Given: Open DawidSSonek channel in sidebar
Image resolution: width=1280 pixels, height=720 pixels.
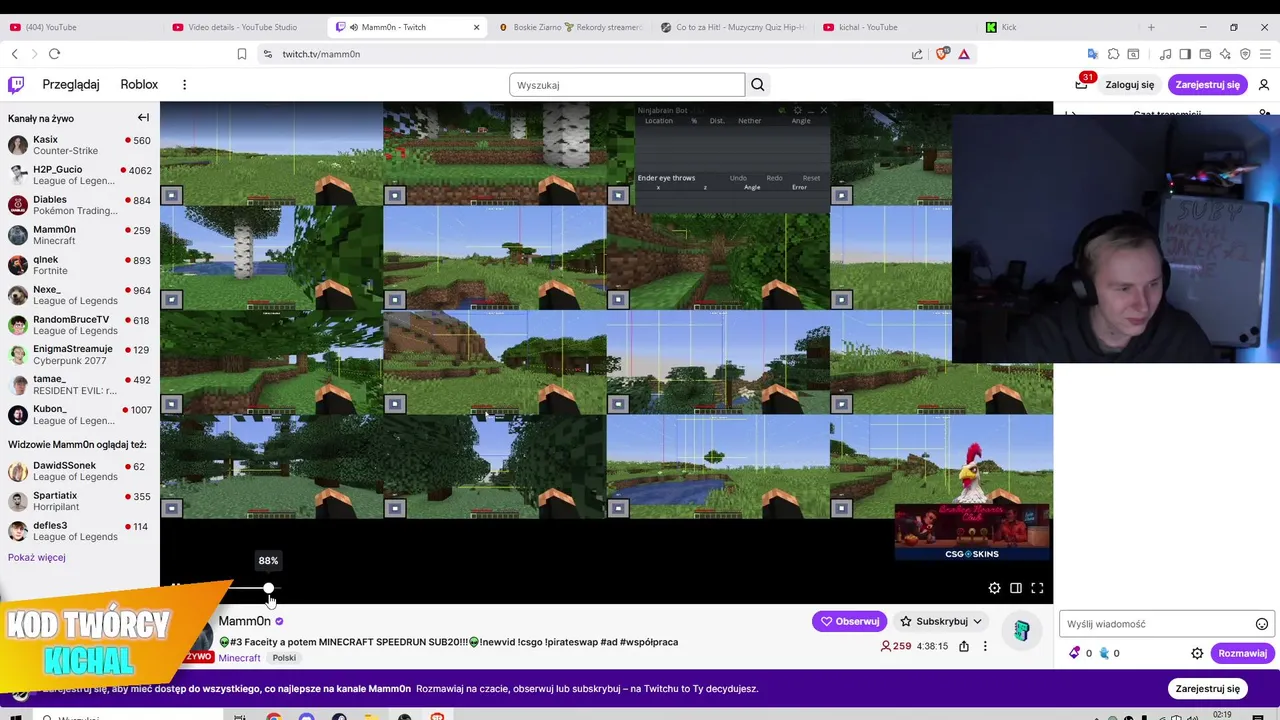Looking at the screenshot, I should click(x=80, y=471).
